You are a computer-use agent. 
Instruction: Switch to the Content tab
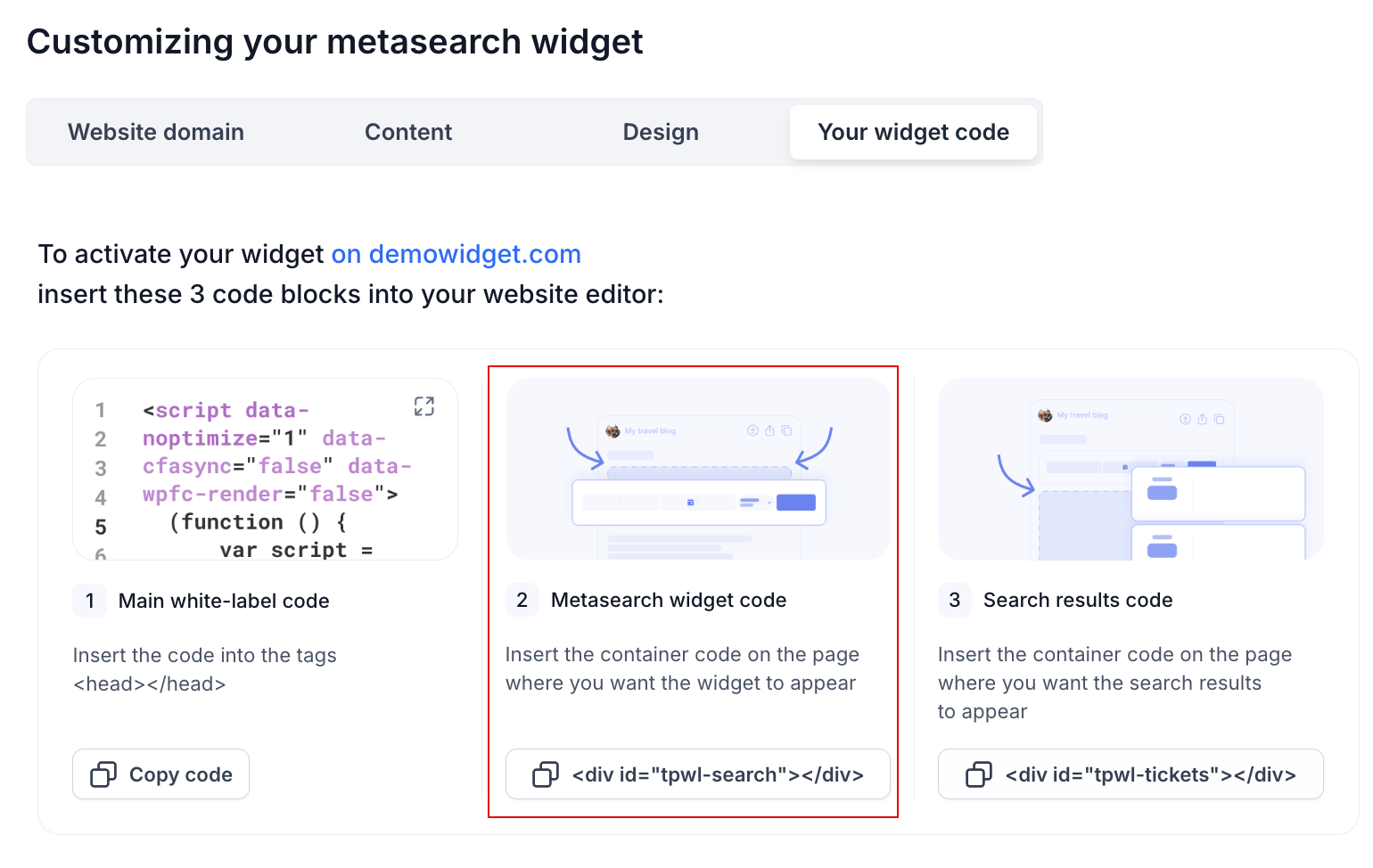point(408,132)
